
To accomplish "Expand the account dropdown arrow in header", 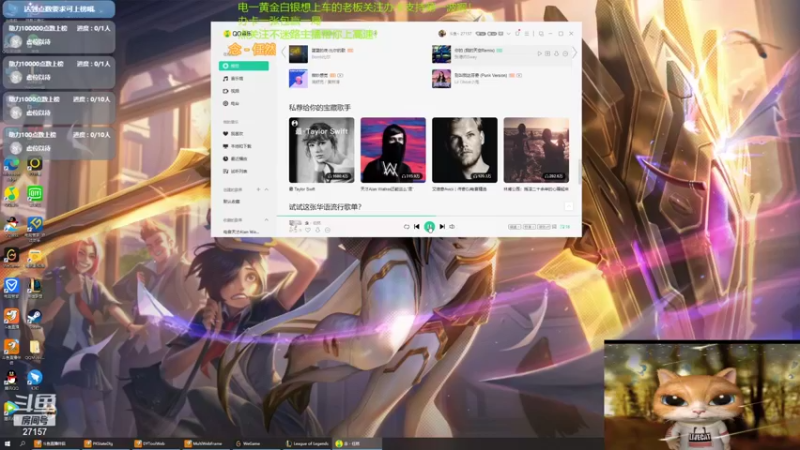I will point(508,34).
